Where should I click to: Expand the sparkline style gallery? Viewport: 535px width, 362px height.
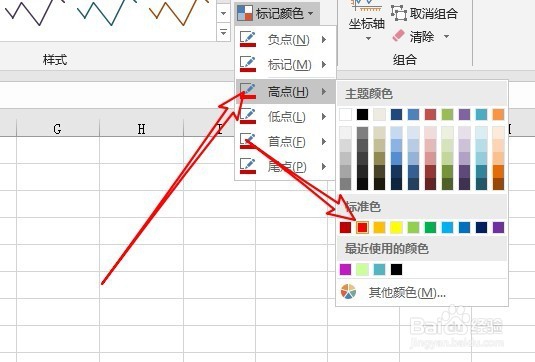click(x=223, y=32)
